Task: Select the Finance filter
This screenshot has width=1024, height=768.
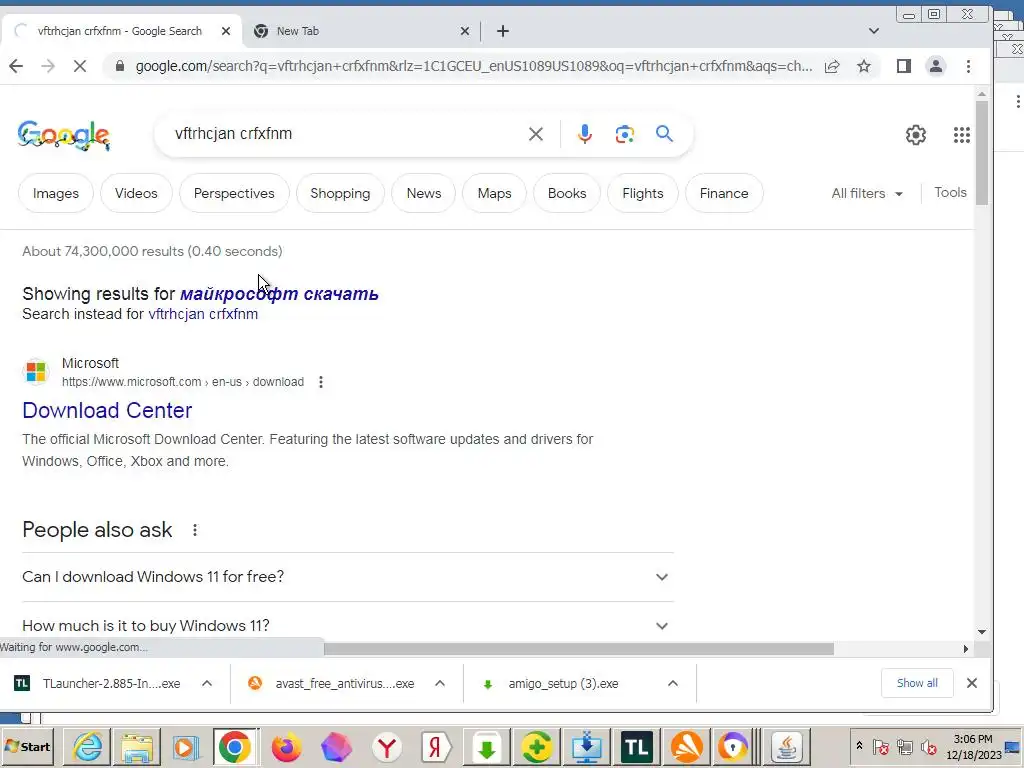Action: (724, 193)
